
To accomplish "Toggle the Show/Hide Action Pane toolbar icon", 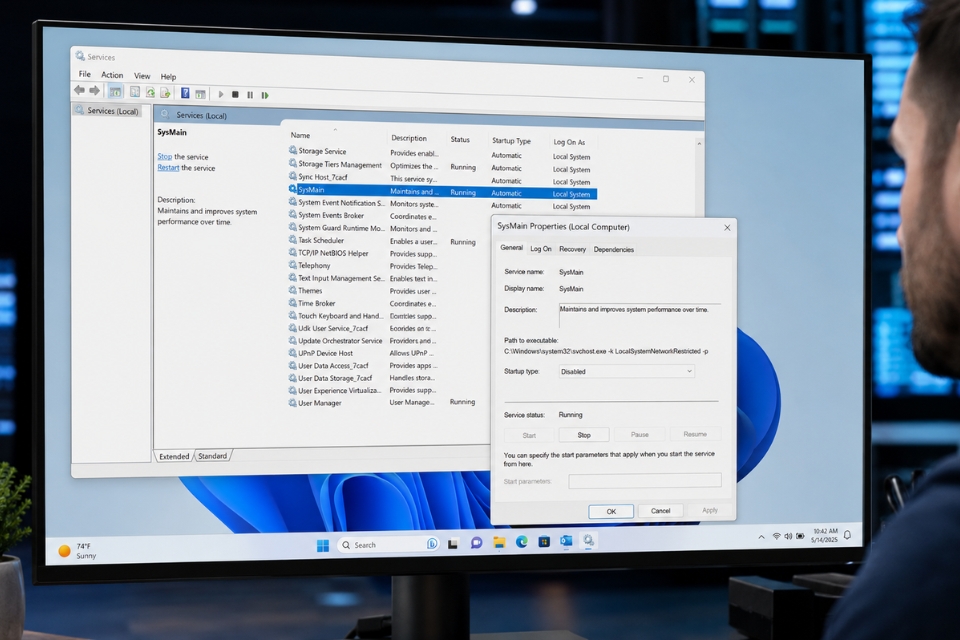I will pyautogui.click(x=200, y=94).
